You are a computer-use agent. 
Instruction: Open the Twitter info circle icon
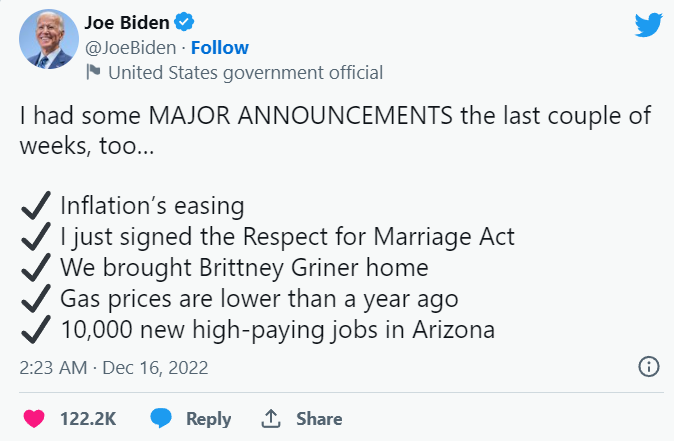[x=648, y=367]
